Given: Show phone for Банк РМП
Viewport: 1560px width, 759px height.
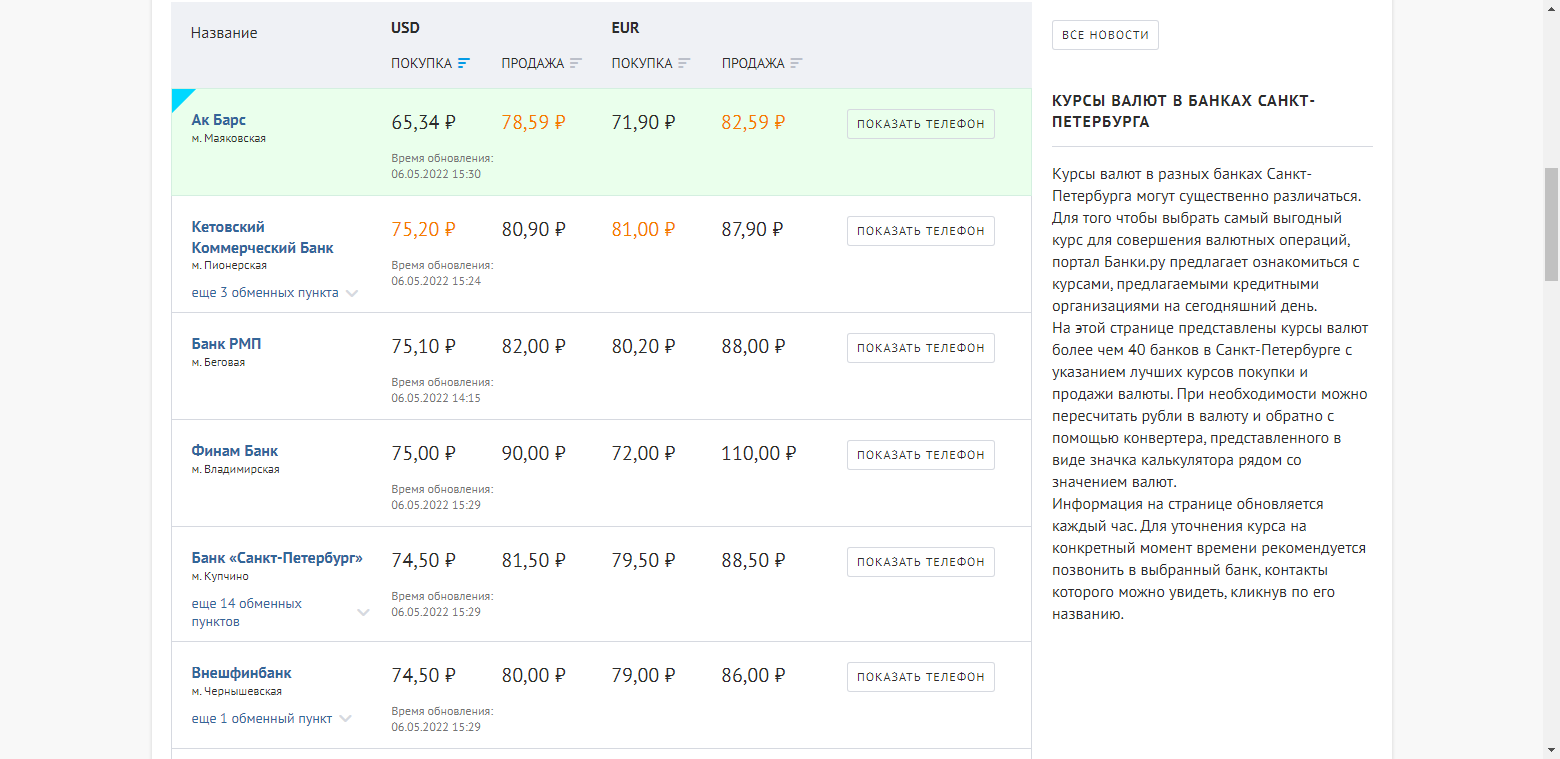Looking at the screenshot, I should point(920,348).
